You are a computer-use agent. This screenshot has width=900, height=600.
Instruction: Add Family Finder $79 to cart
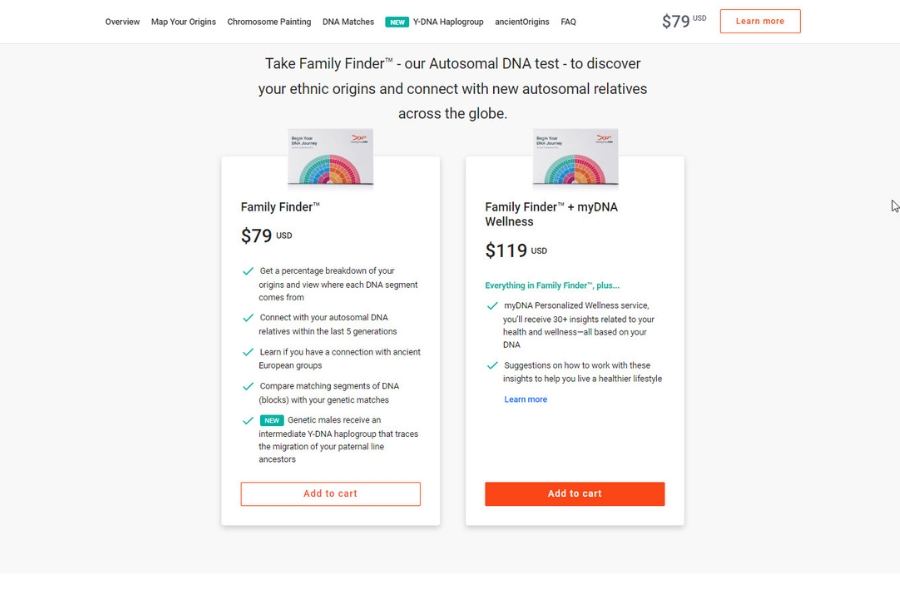point(330,494)
